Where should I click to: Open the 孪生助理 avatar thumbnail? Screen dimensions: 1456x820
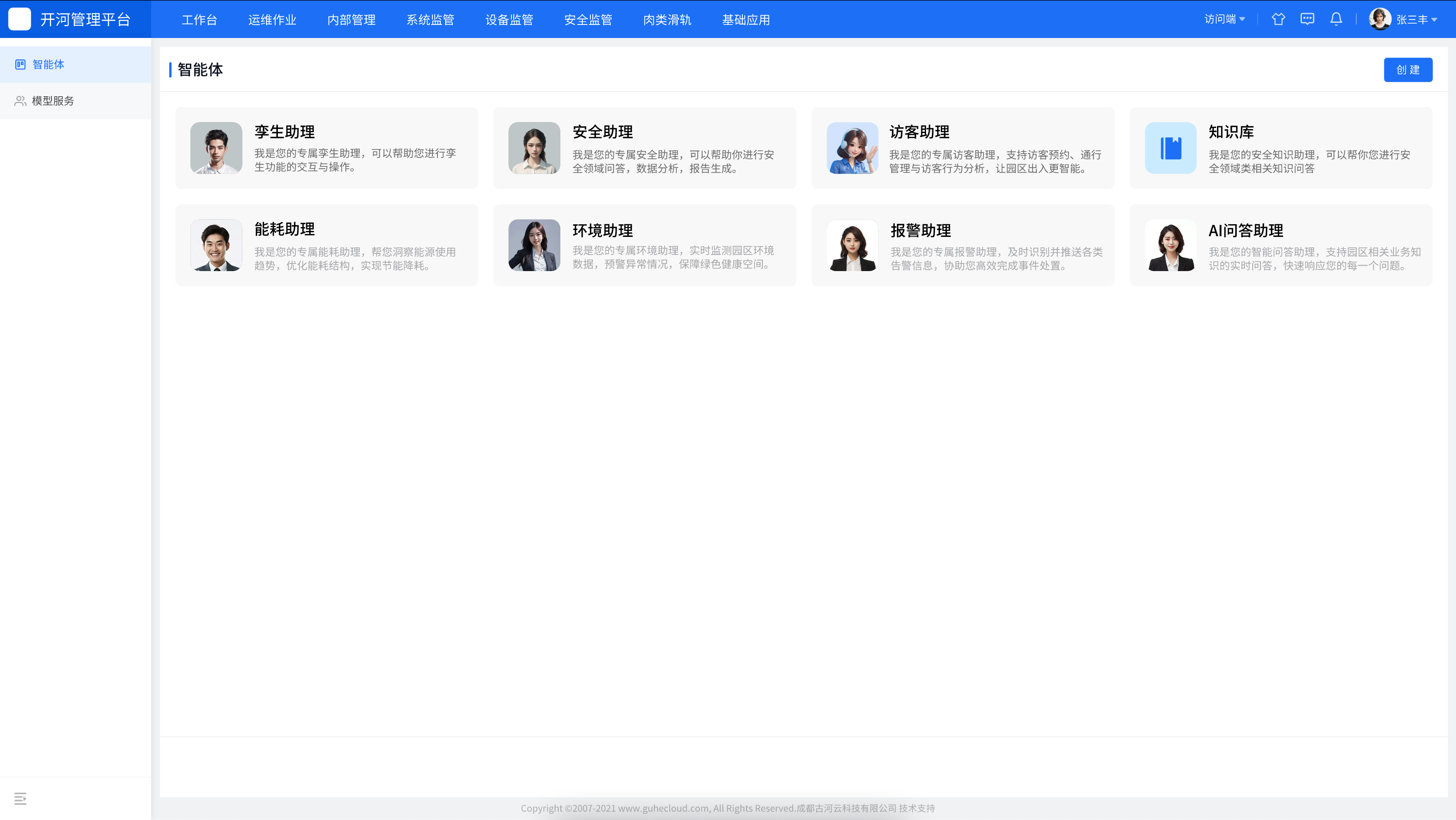pos(216,148)
